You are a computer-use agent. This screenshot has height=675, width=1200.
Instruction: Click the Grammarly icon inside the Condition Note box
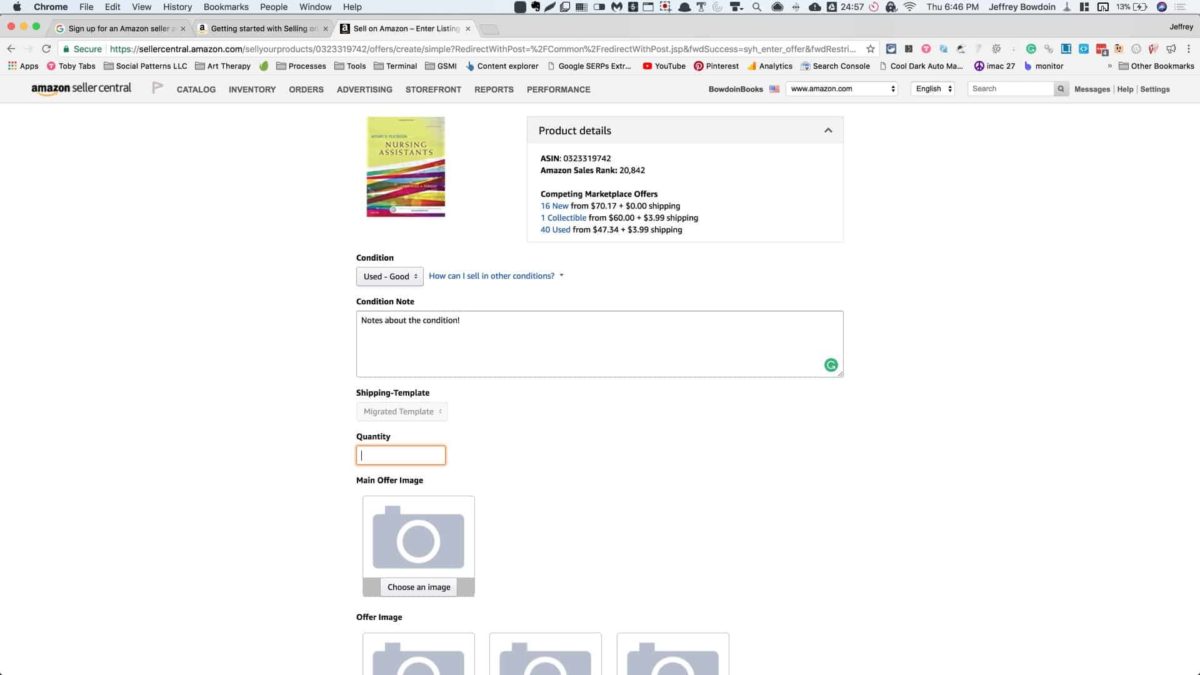tap(830, 364)
